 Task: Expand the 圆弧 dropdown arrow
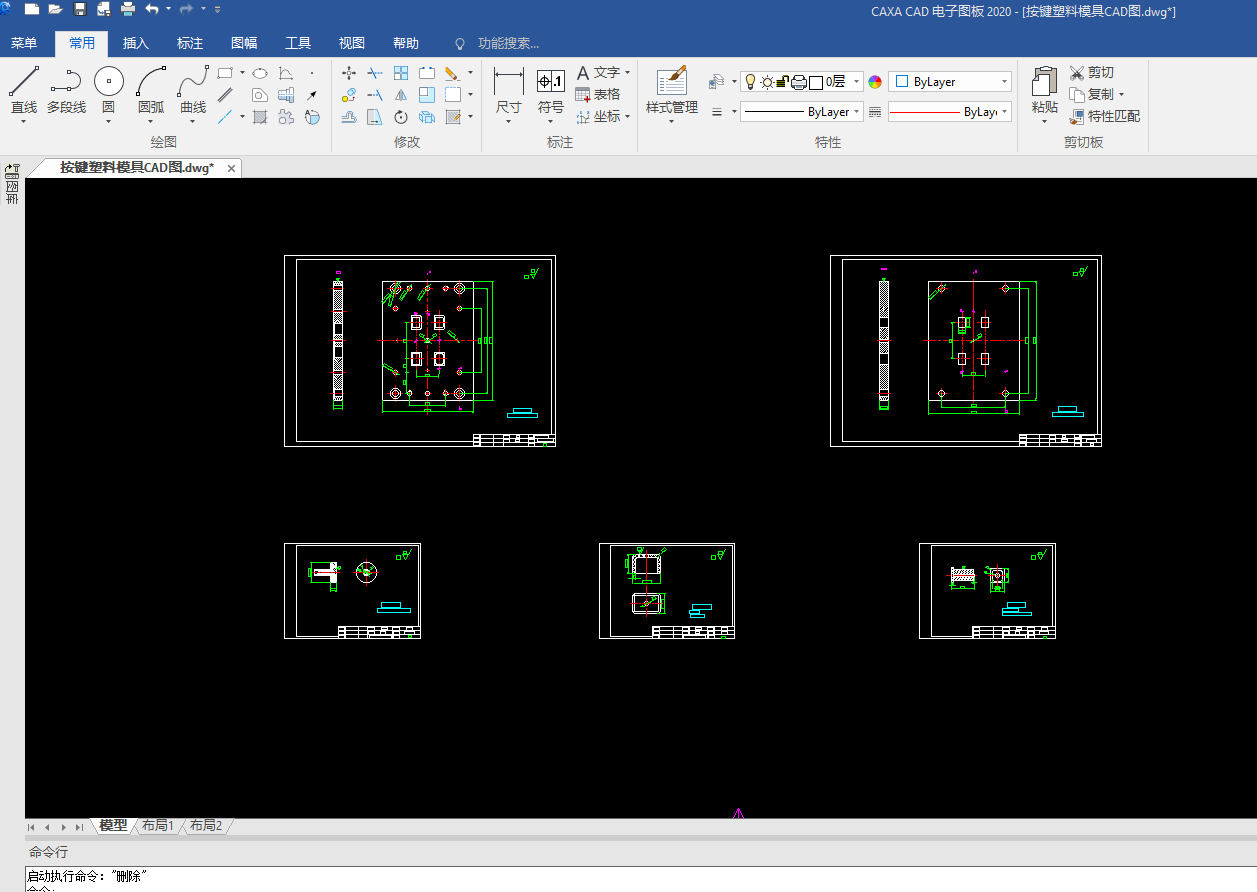click(151, 121)
